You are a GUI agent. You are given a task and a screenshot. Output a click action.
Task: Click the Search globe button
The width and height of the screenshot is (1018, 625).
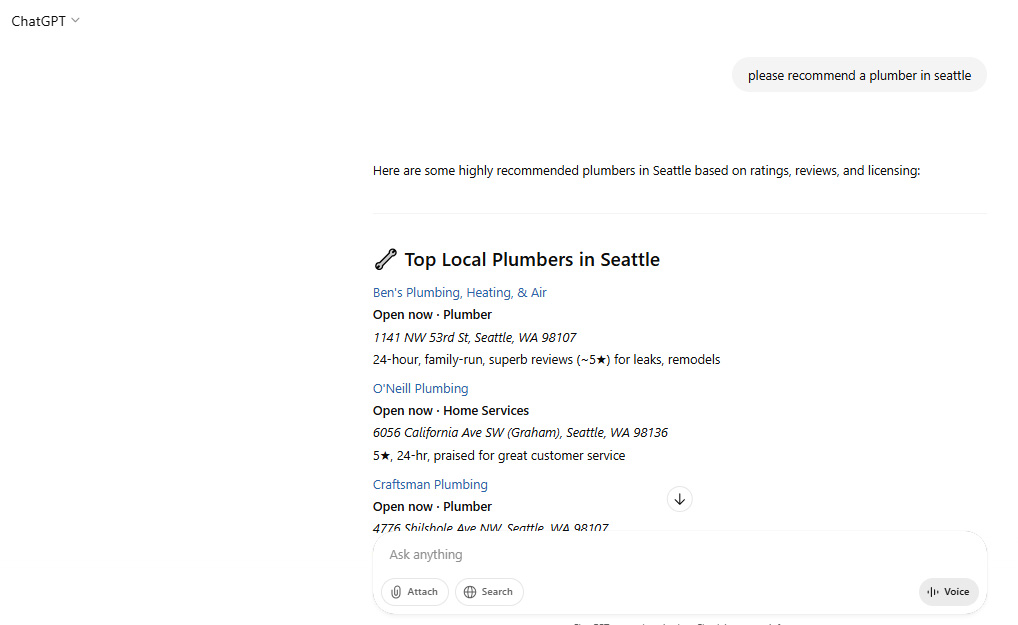[x=489, y=591]
